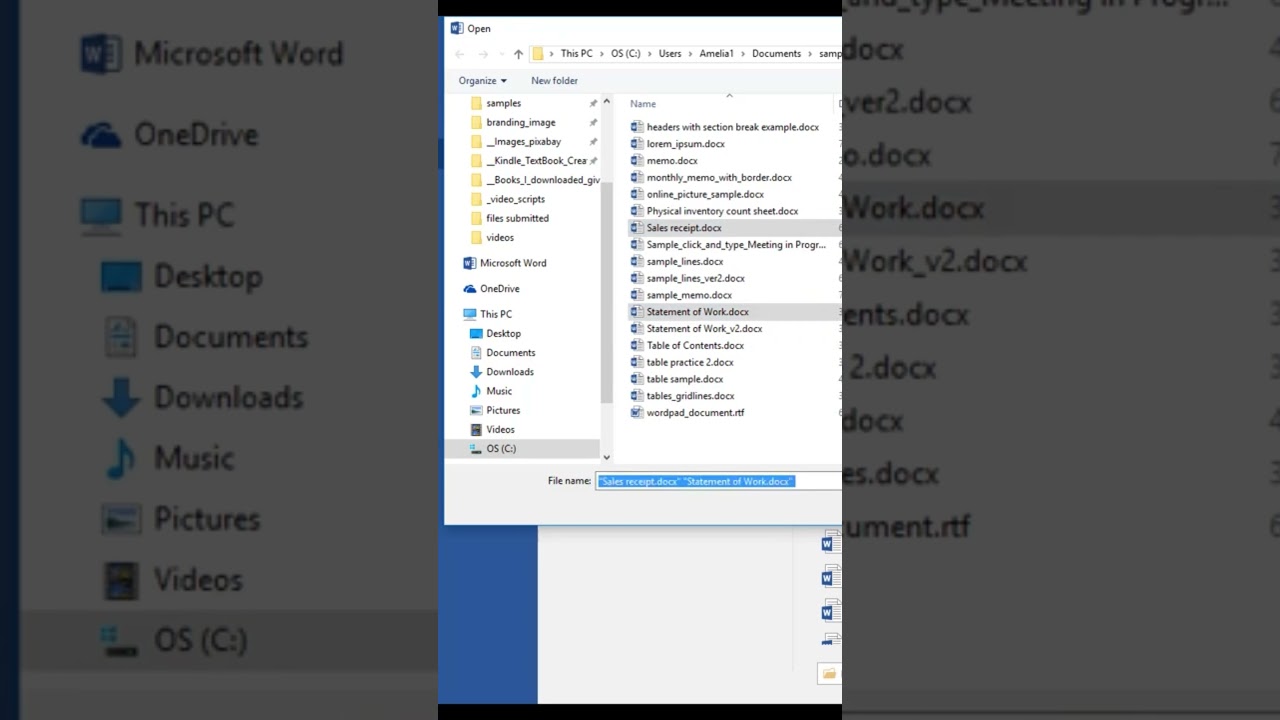Screen dimensions: 1280x720
Task: Expand chevron after This PC in address bar
Action: coord(603,54)
